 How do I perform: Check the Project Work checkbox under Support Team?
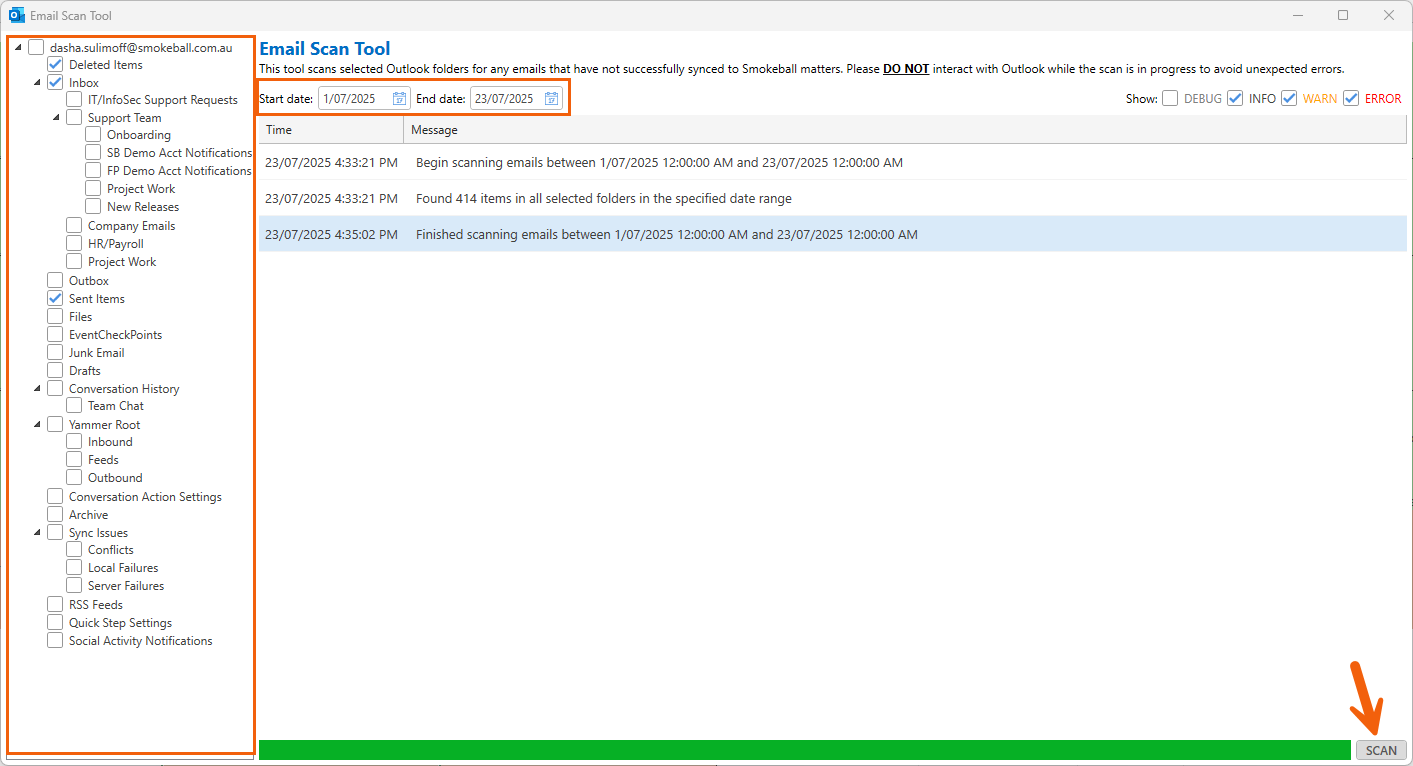coord(93,189)
